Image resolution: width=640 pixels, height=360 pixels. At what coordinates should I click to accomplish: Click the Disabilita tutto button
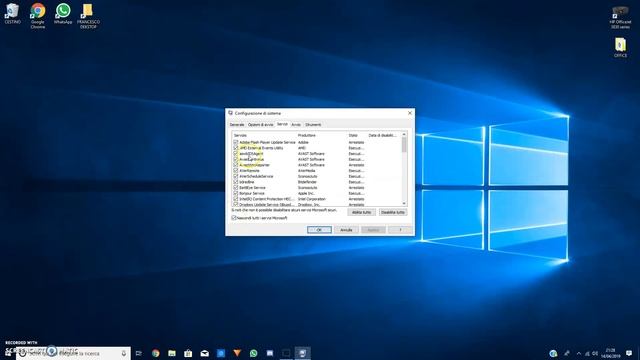393,212
